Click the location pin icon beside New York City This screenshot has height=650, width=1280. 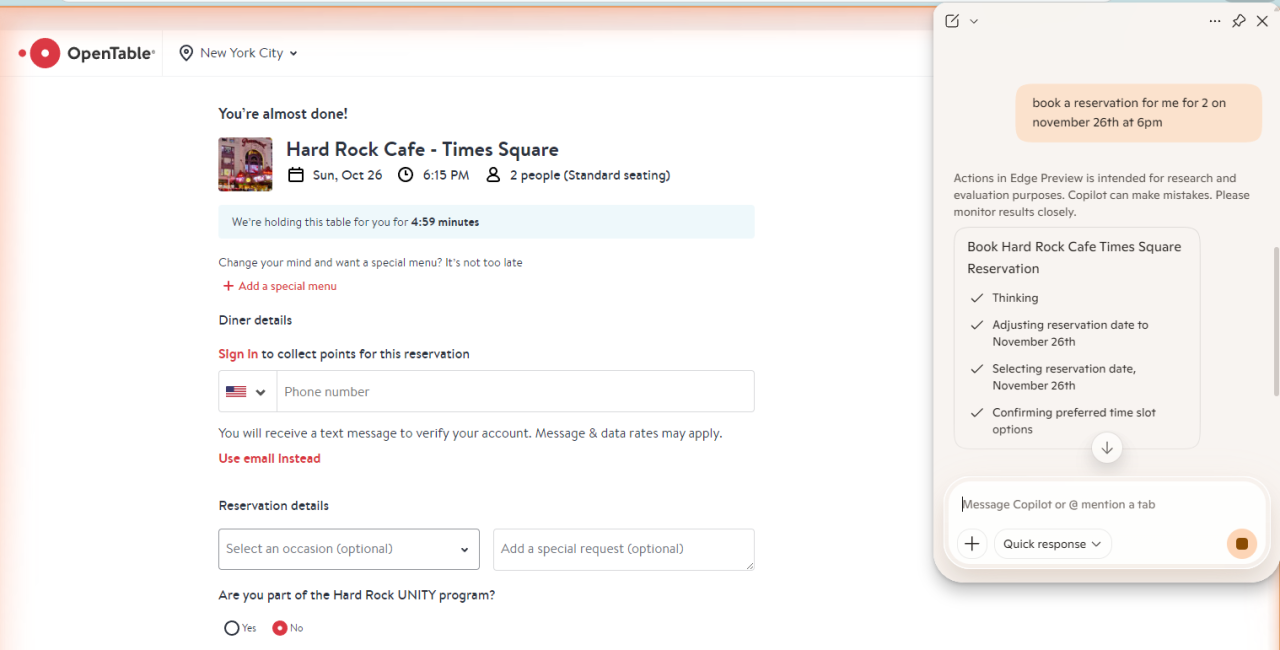pyautogui.click(x=185, y=52)
